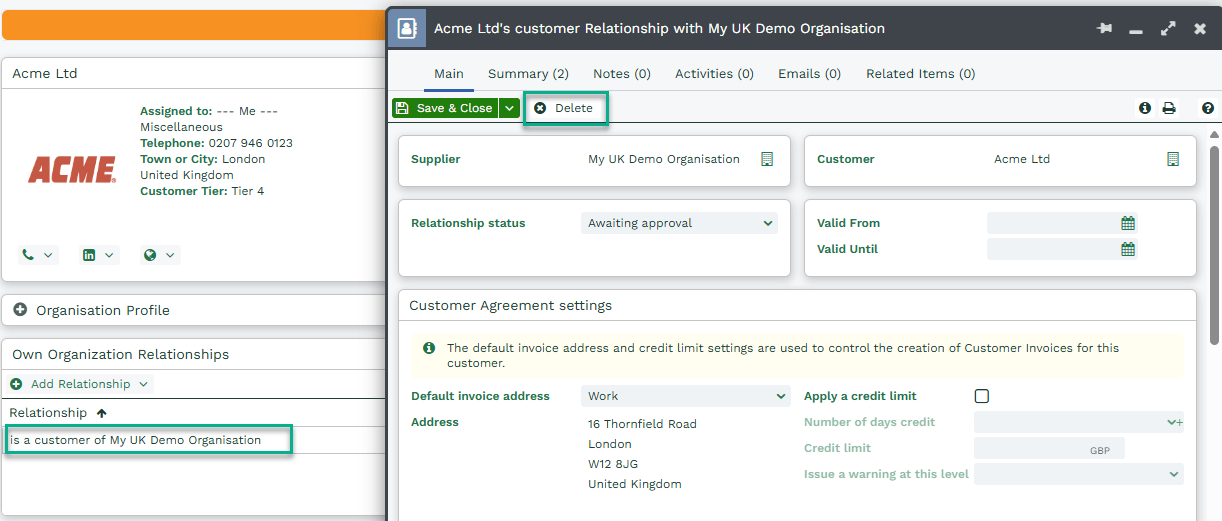1222x521 pixels.
Task: Click the Valid Until date field
Action: point(1053,249)
